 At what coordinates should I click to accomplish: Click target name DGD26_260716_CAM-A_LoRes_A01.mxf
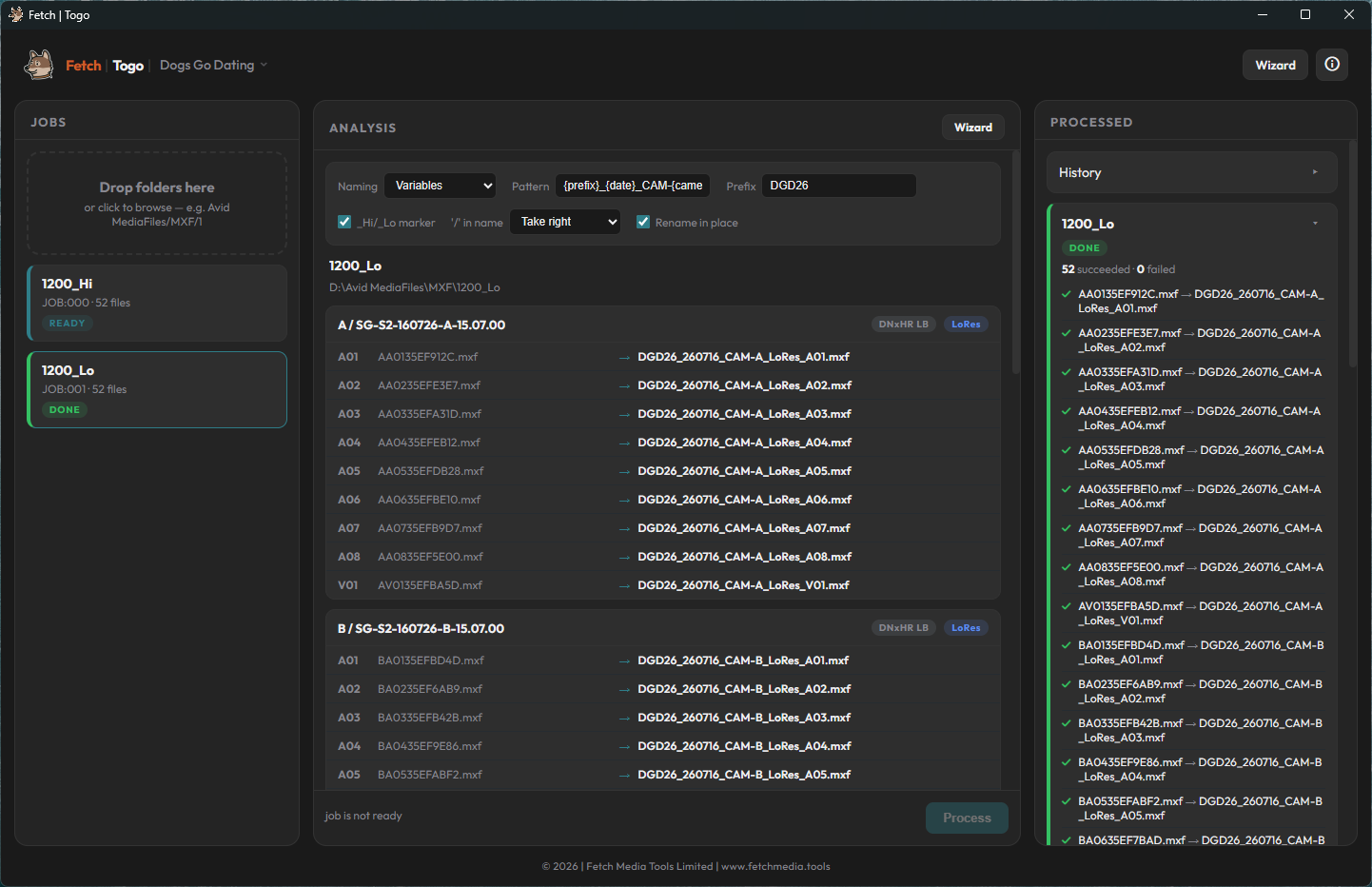[x=743, y=357]
